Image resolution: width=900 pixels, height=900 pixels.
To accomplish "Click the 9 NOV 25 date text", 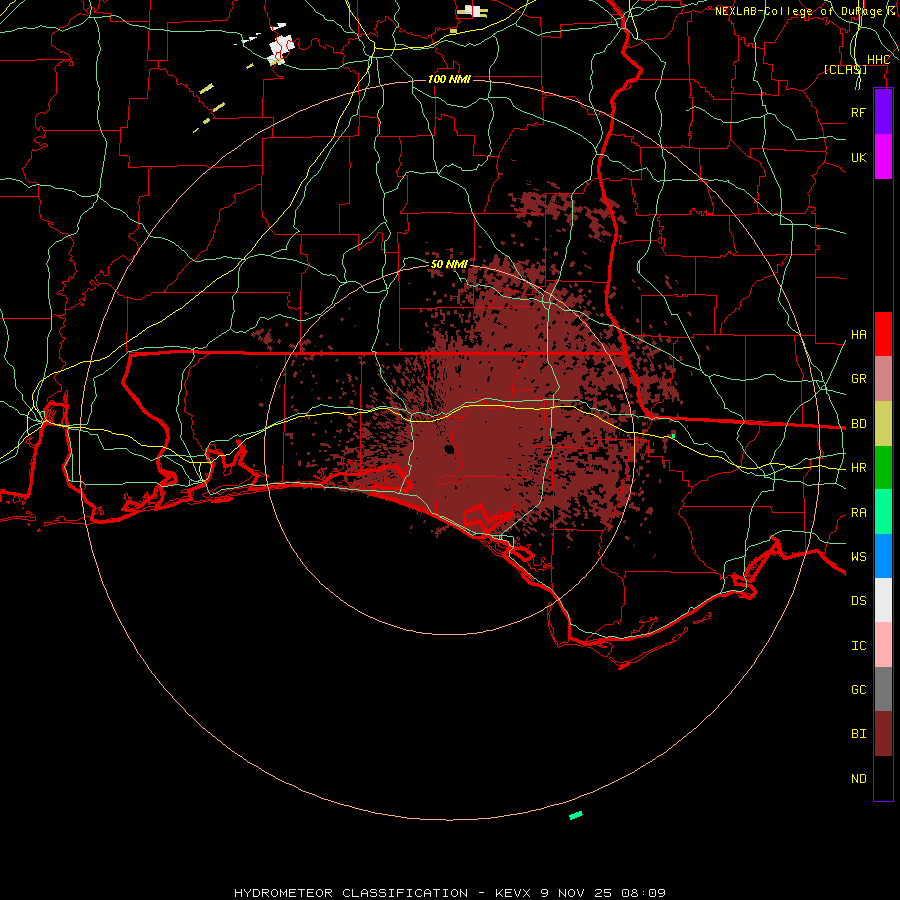I will coord(576,893).
